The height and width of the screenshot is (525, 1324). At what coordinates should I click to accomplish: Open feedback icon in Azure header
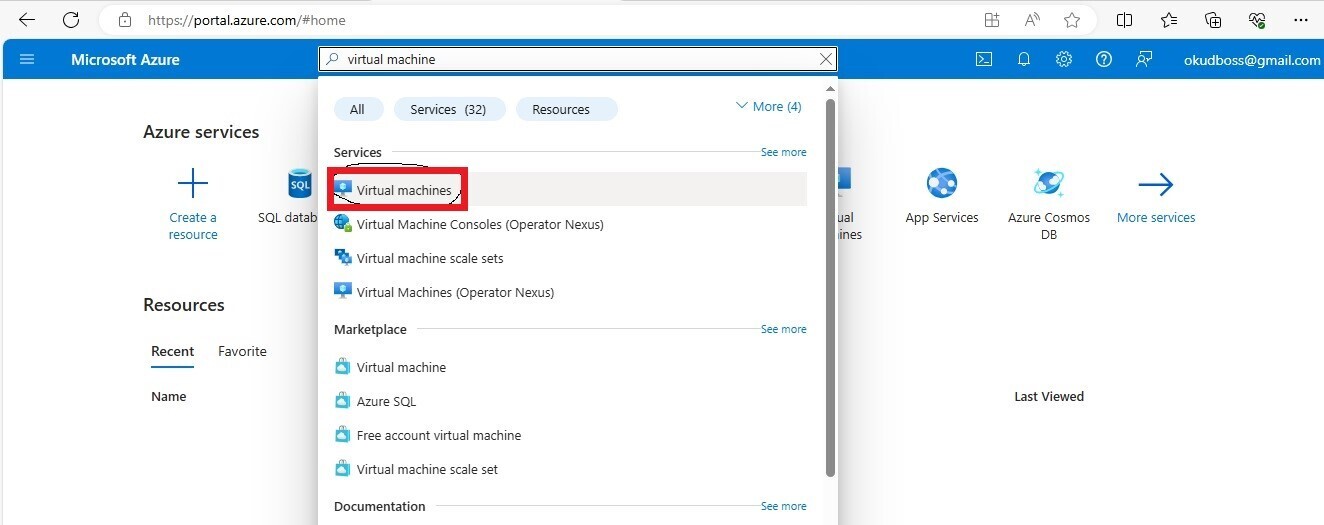1144,59
